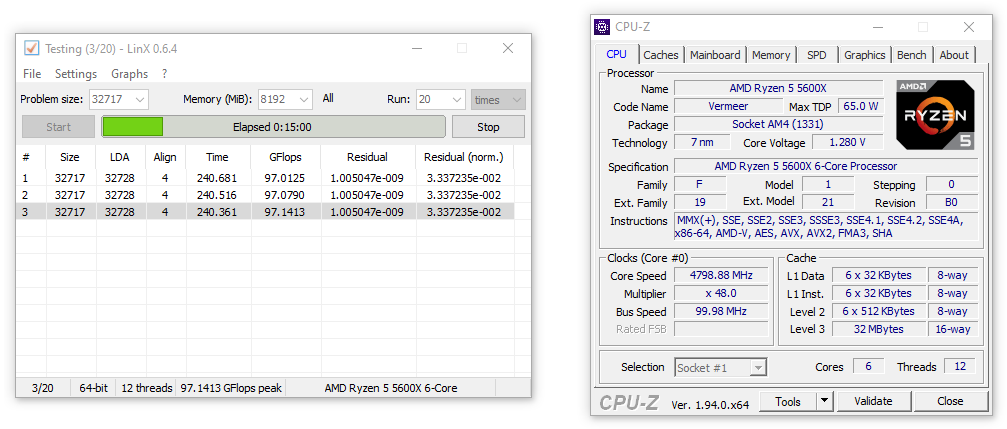
Task: Click the CPU-Z title bar chip icon
Action: pos(602,27)
